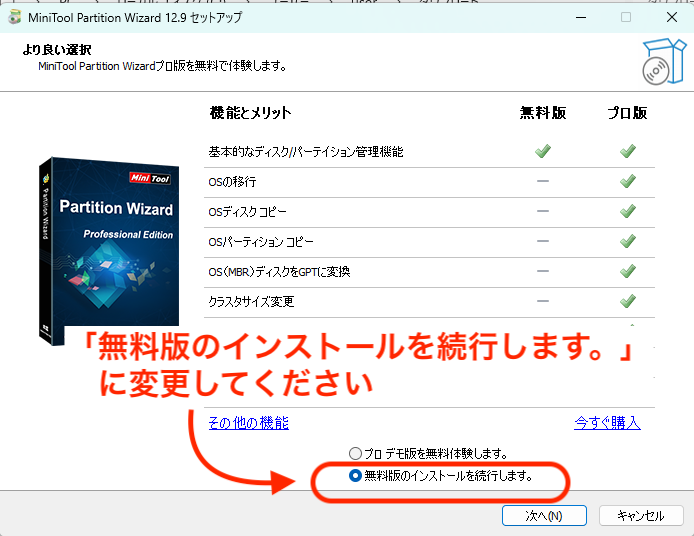Click the OS(MBR)ディスクをGPTに変換 row text
The image size is (694, 536).
tap(279, 272)
